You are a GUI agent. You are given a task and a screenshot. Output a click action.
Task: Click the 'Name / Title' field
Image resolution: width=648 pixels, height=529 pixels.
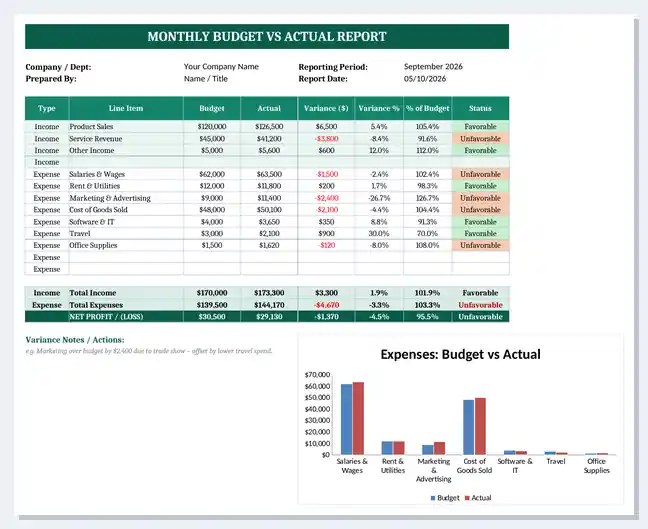point(206,79)
